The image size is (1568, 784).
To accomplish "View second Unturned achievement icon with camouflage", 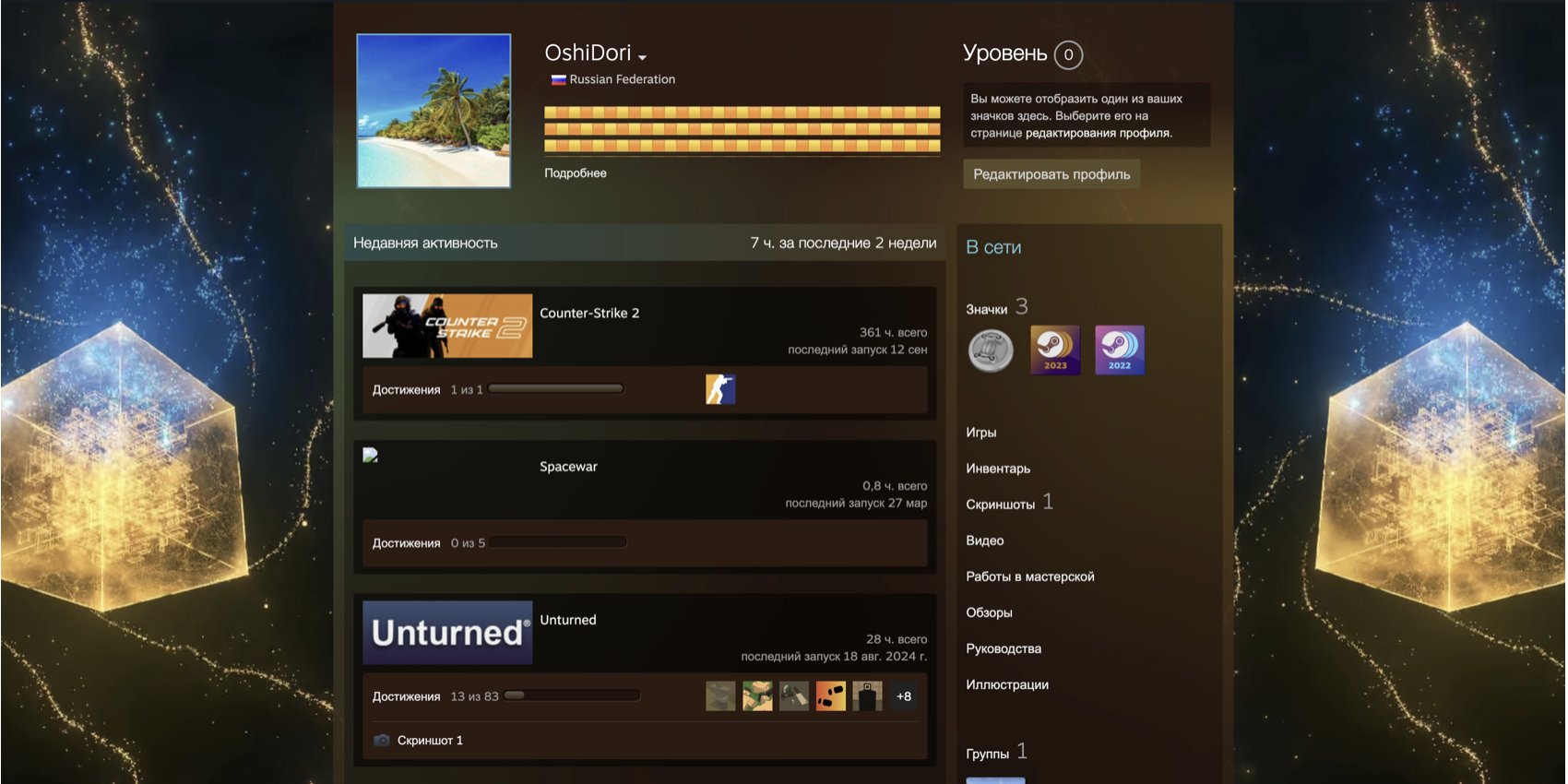I will [757, 696].
